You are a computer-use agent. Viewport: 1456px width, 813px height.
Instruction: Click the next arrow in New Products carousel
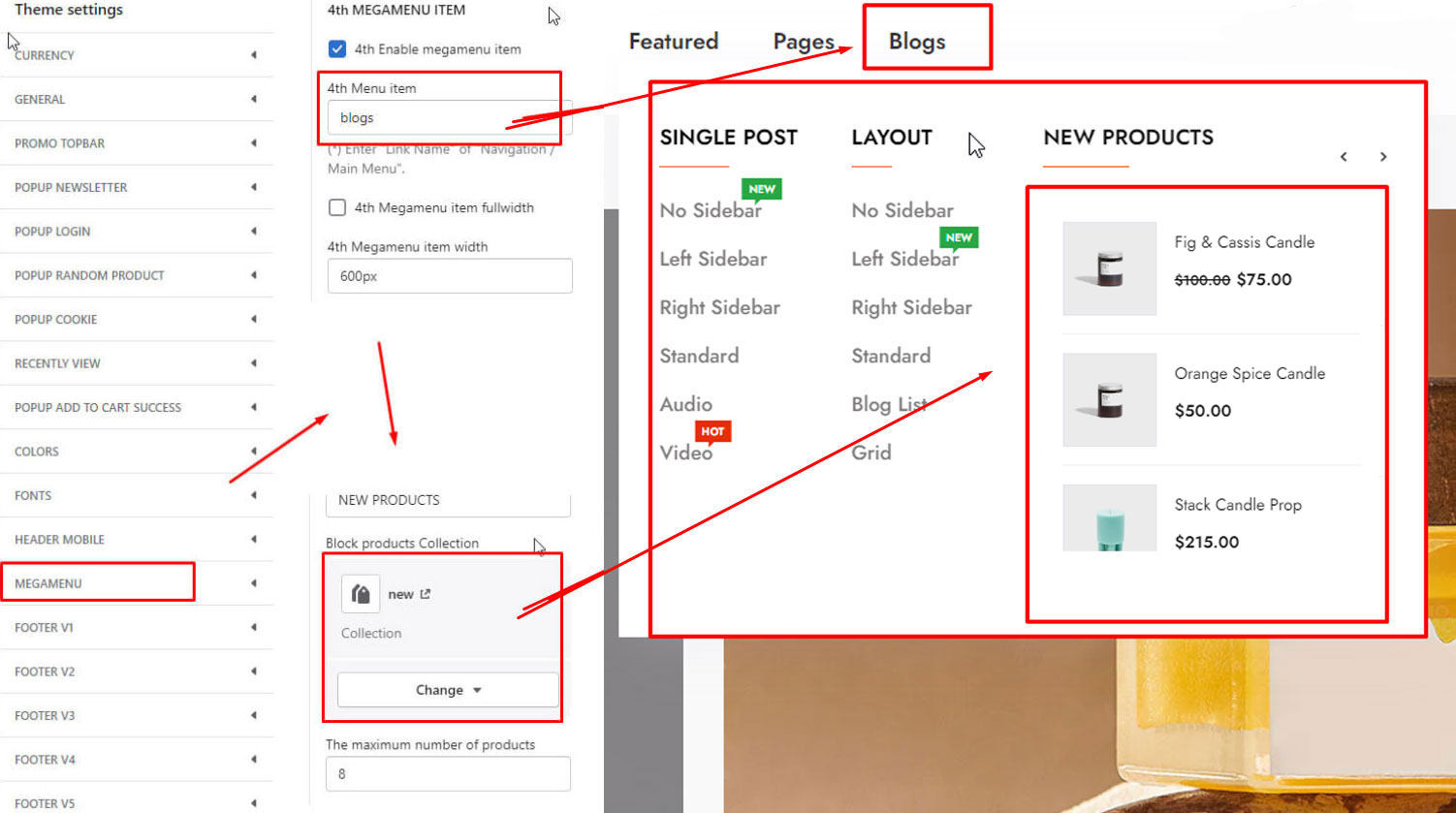pyautogui.click(x=1383, y=157)
